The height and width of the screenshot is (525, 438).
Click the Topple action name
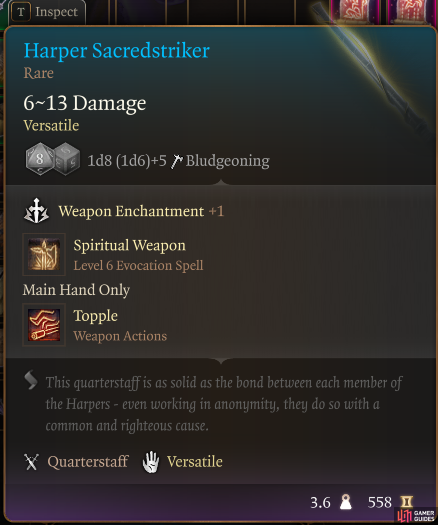pyautogui.click(x=96, y=316)
